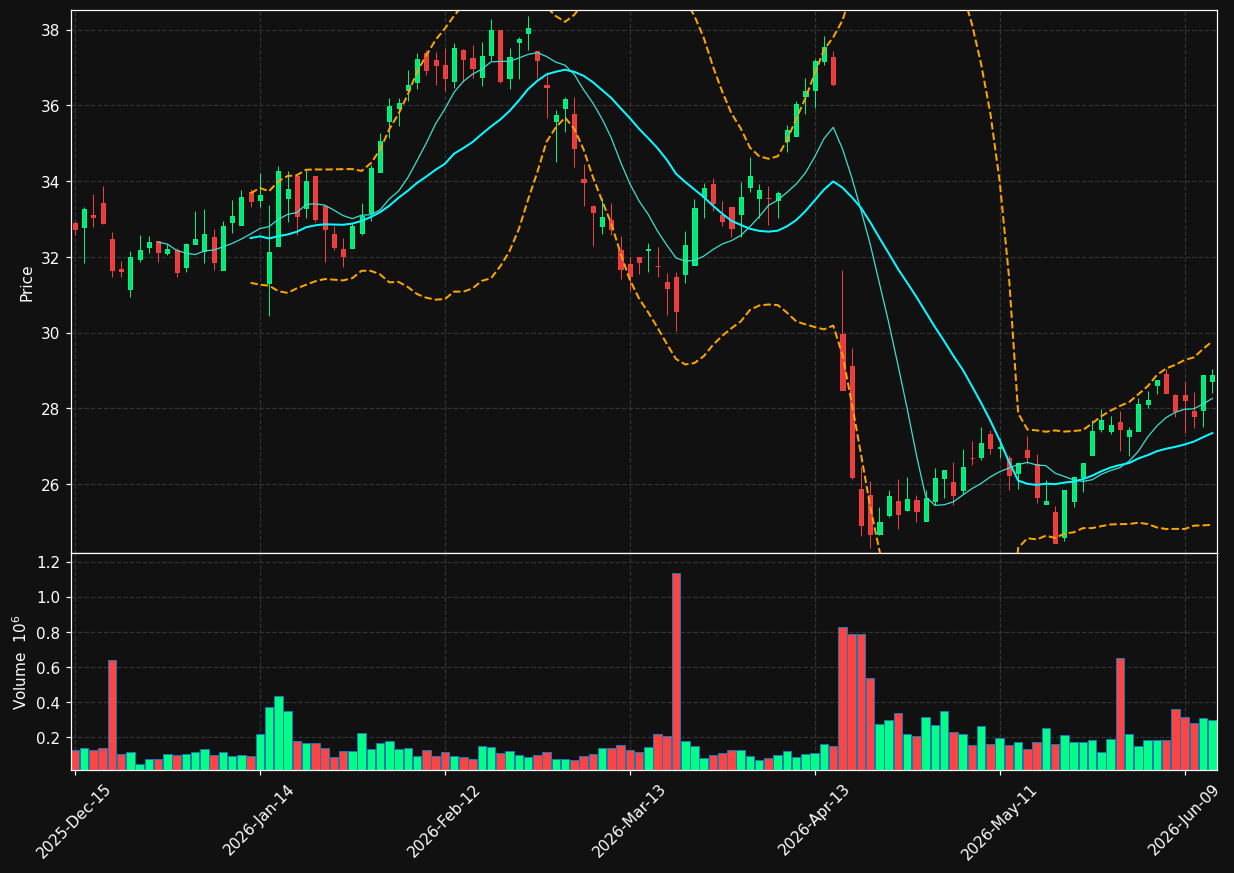Click the 1.2 volume tick label

[x=50, y=563]
